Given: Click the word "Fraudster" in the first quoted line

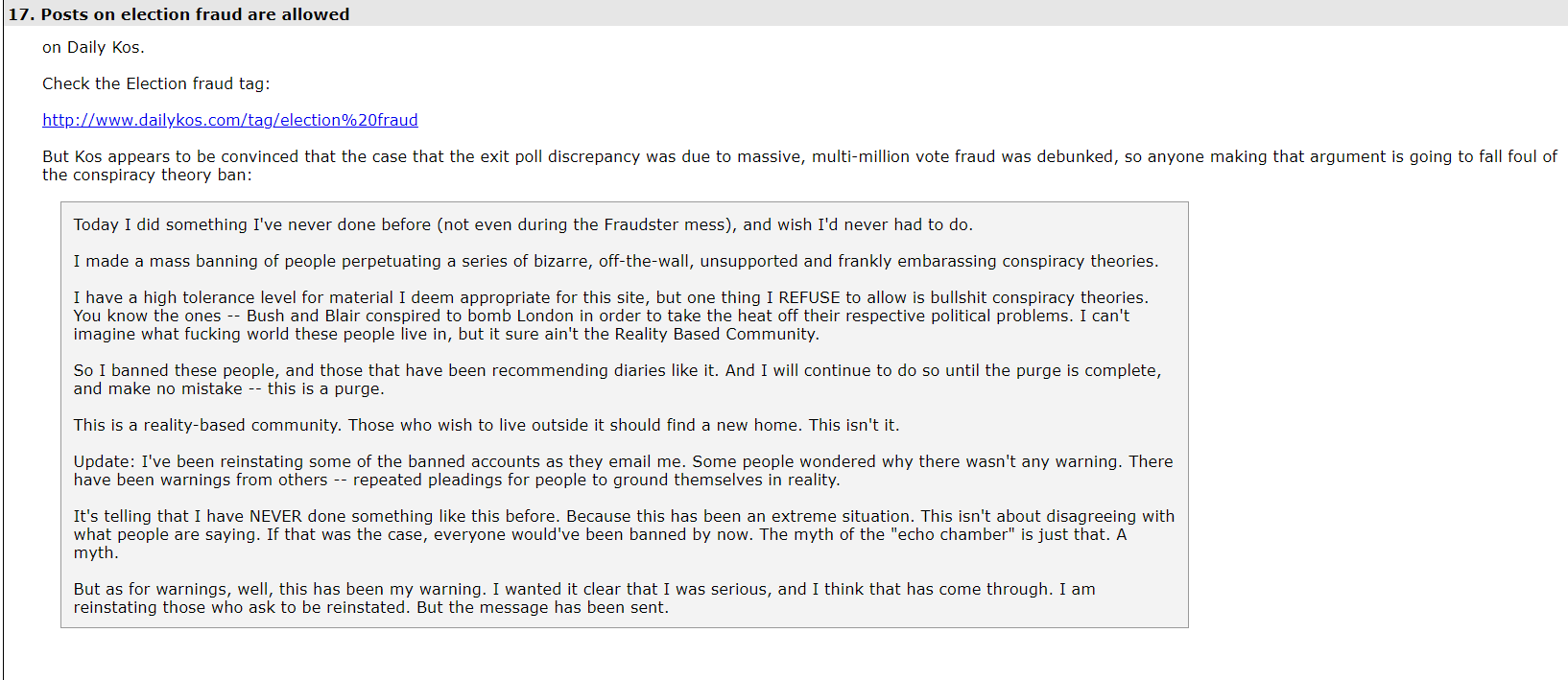Looking at the screenshot, I should tap(640, 224).
